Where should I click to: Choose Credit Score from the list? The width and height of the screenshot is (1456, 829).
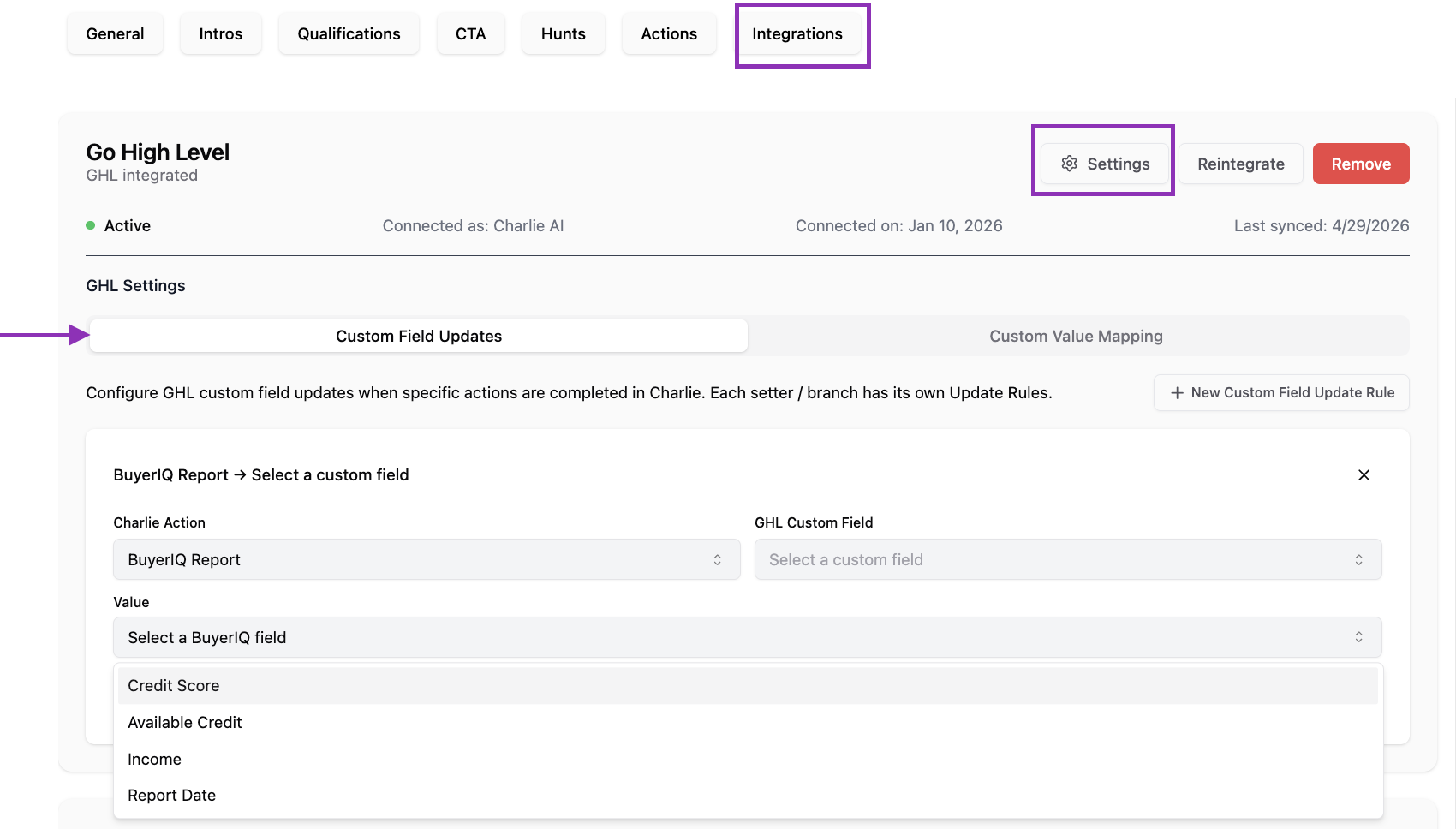[x=748, y=686]
